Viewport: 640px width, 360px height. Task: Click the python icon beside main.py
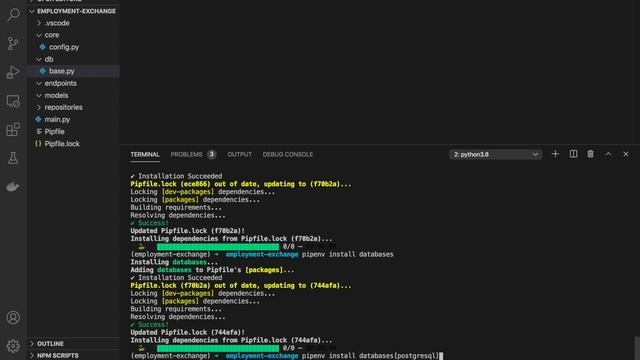click(38, 119)
